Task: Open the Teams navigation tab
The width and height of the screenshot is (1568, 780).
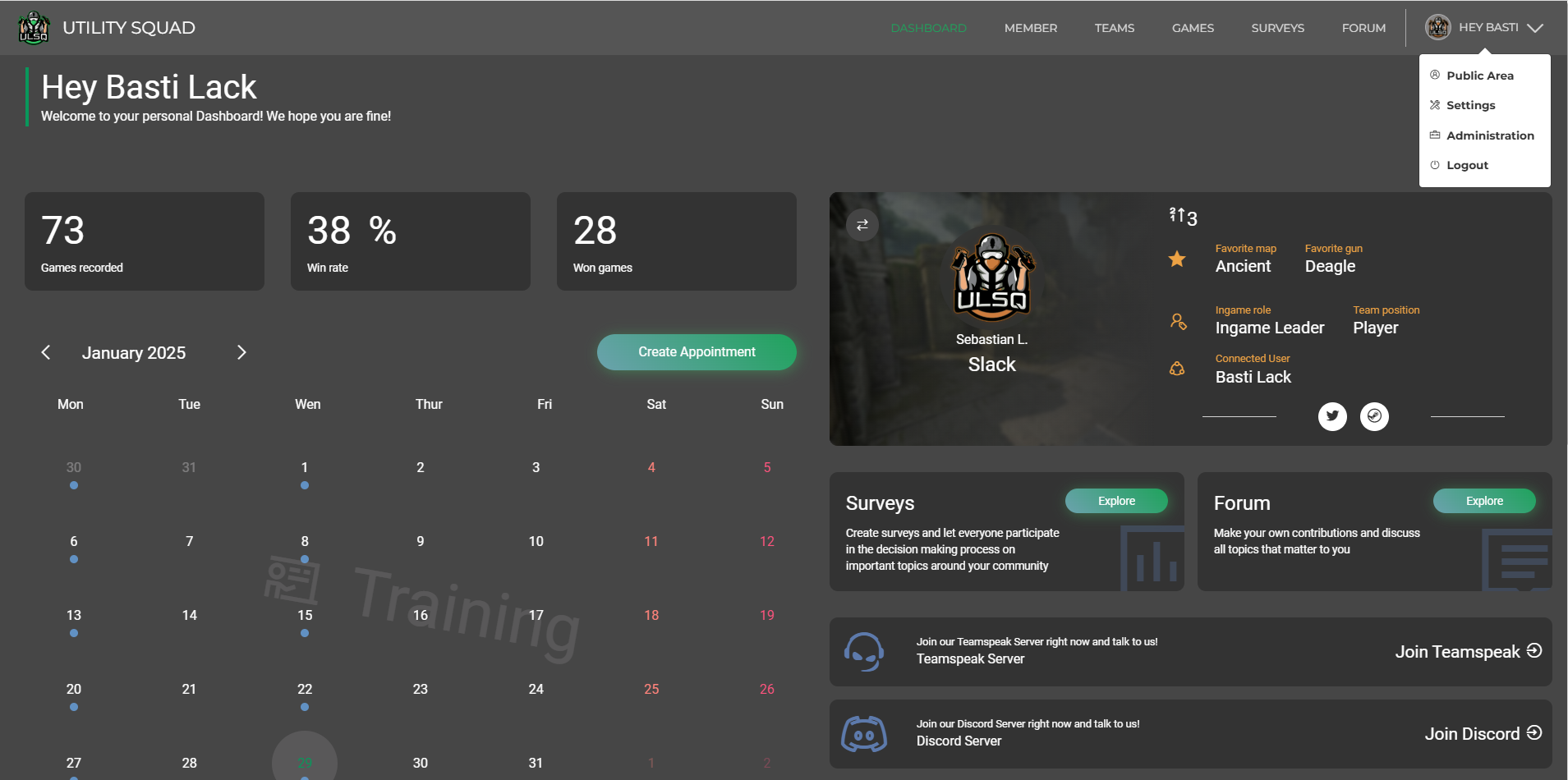Action: pyautogui.click(x=1114, y=28)
